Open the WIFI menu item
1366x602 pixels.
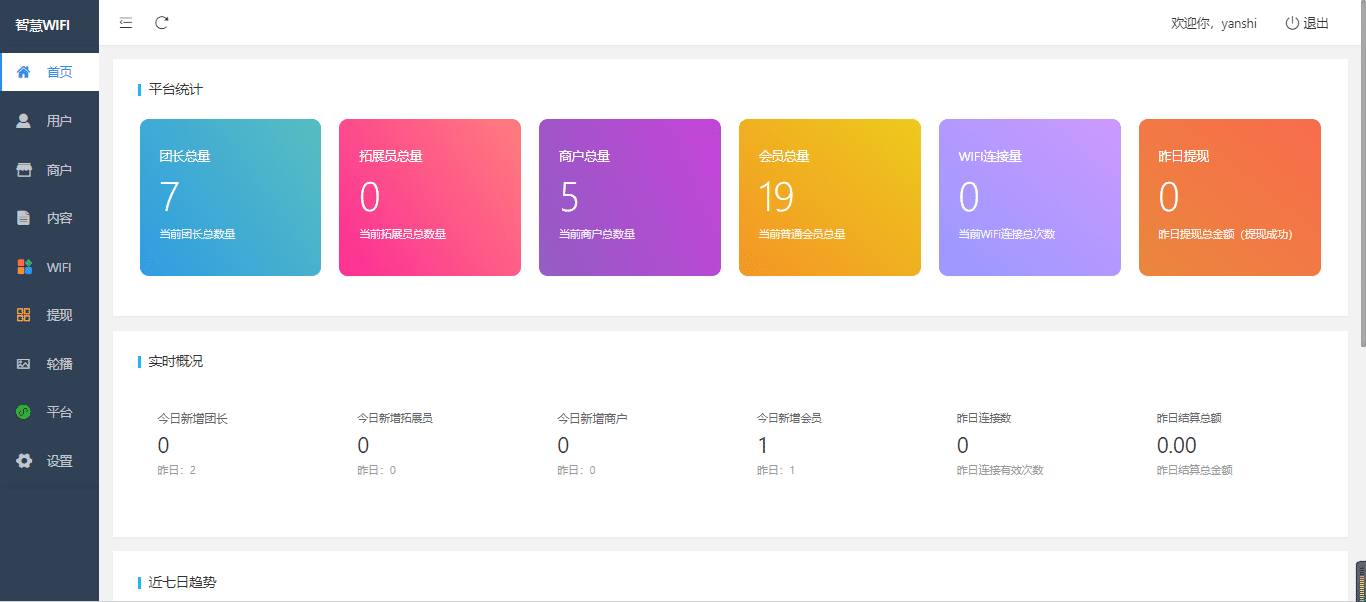[50, 267]
